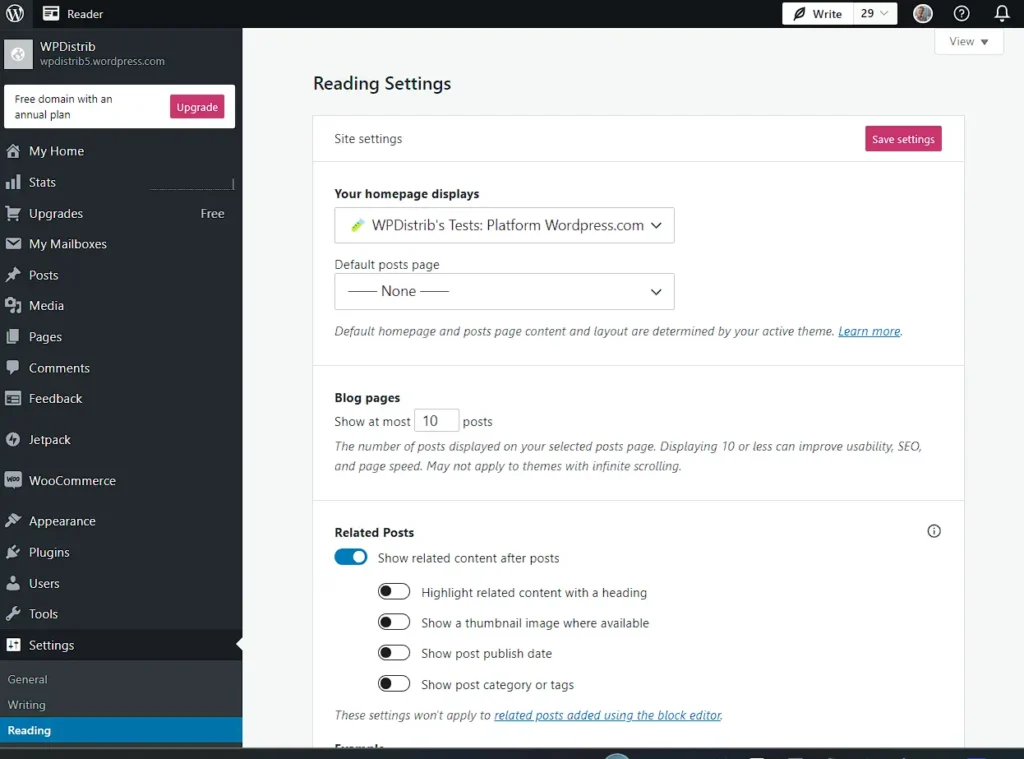Screen dimensions: 1024x759
Task: Click the Pages icon in sidebar
Action: point(13,336)
